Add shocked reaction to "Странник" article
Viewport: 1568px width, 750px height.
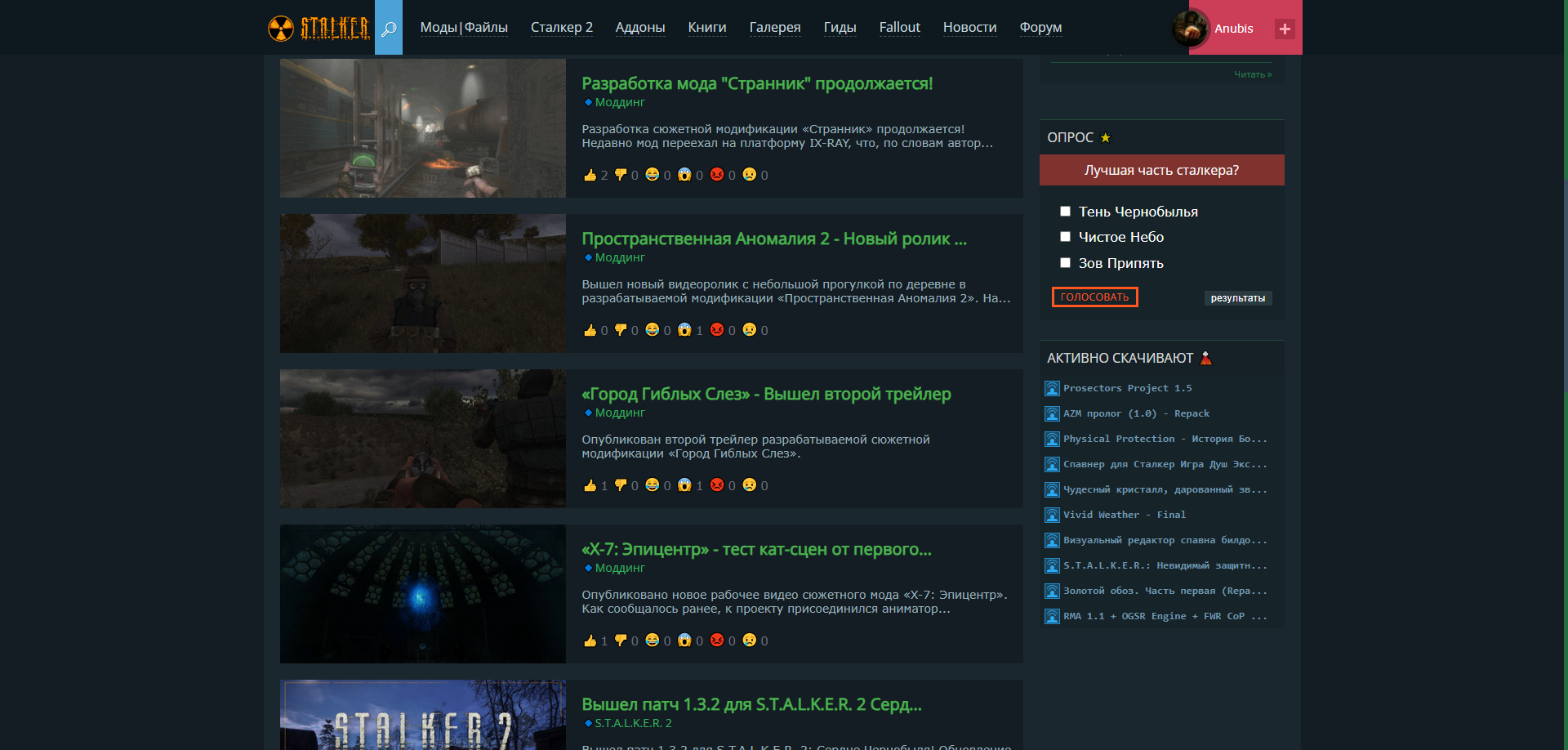(684, 175)
